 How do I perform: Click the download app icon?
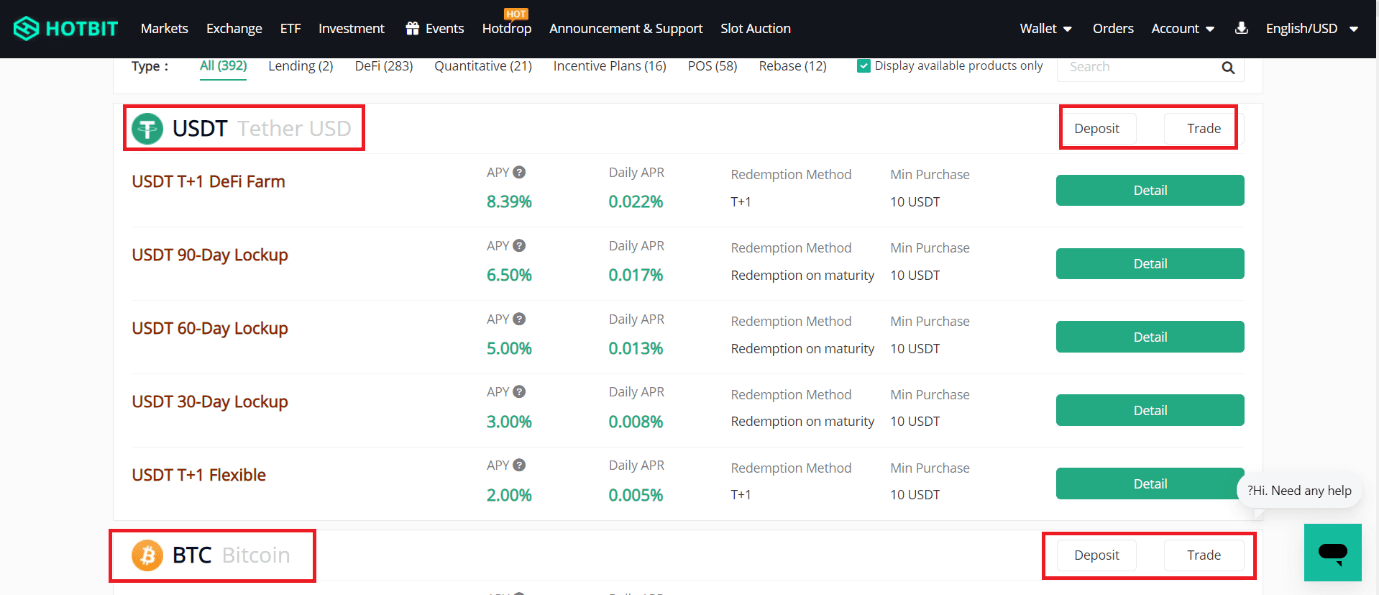(x=1241, y=28)
